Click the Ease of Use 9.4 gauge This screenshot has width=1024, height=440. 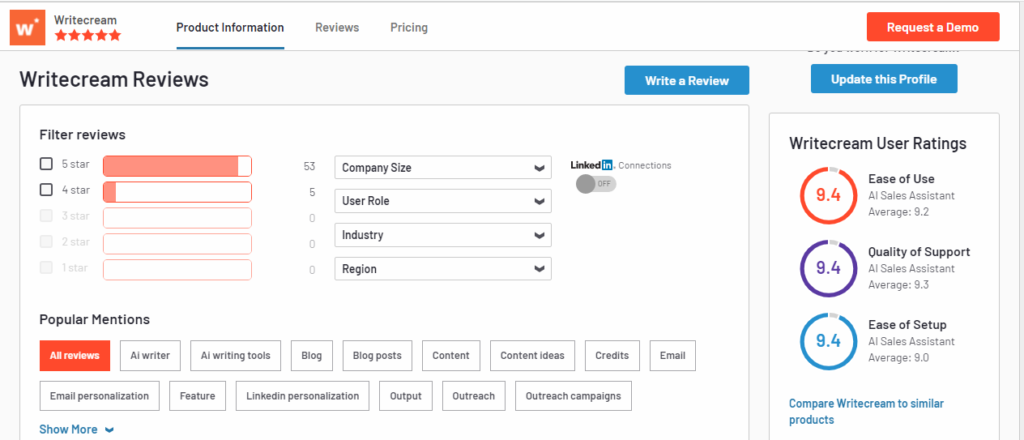coord(828,194)
